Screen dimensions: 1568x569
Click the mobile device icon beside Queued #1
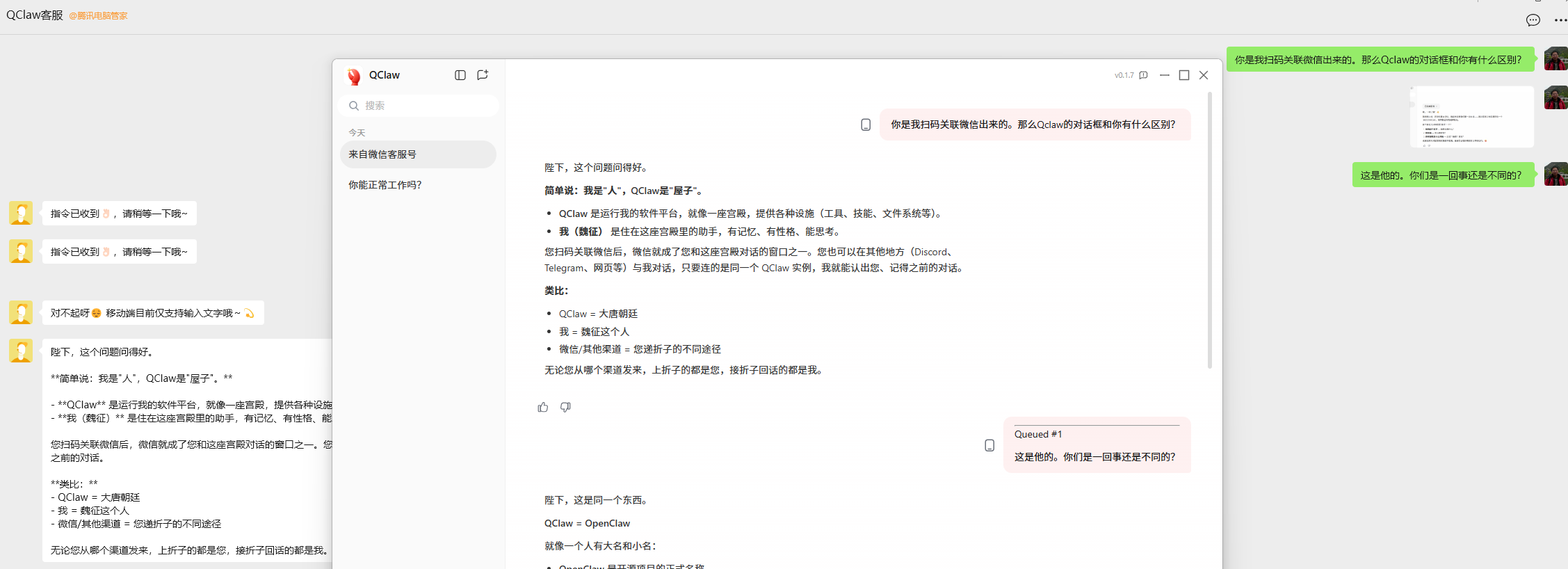989,445
